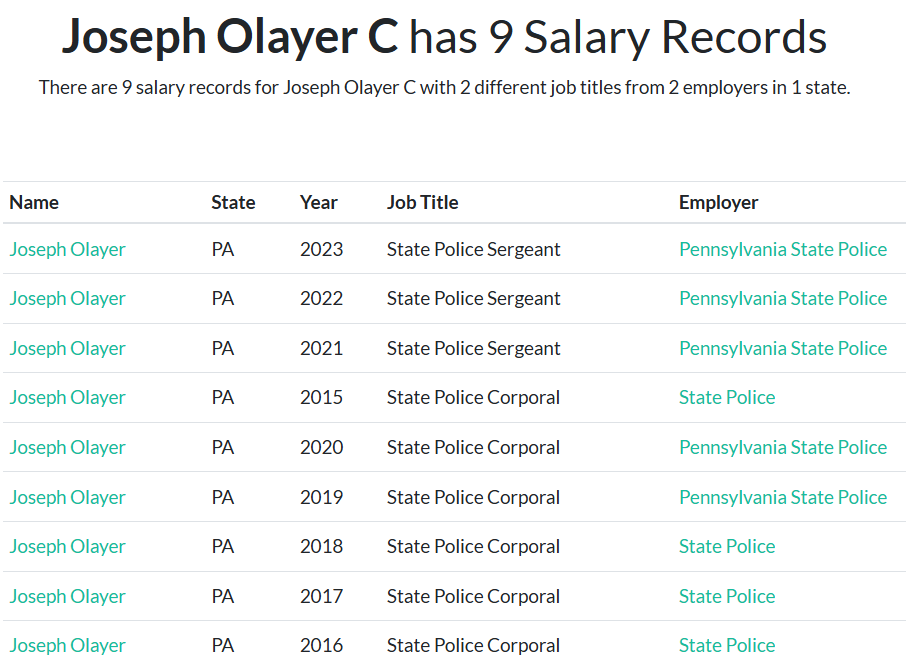
Task: Open State Police employer link in 2015 row
Action: tap(727, 397)
